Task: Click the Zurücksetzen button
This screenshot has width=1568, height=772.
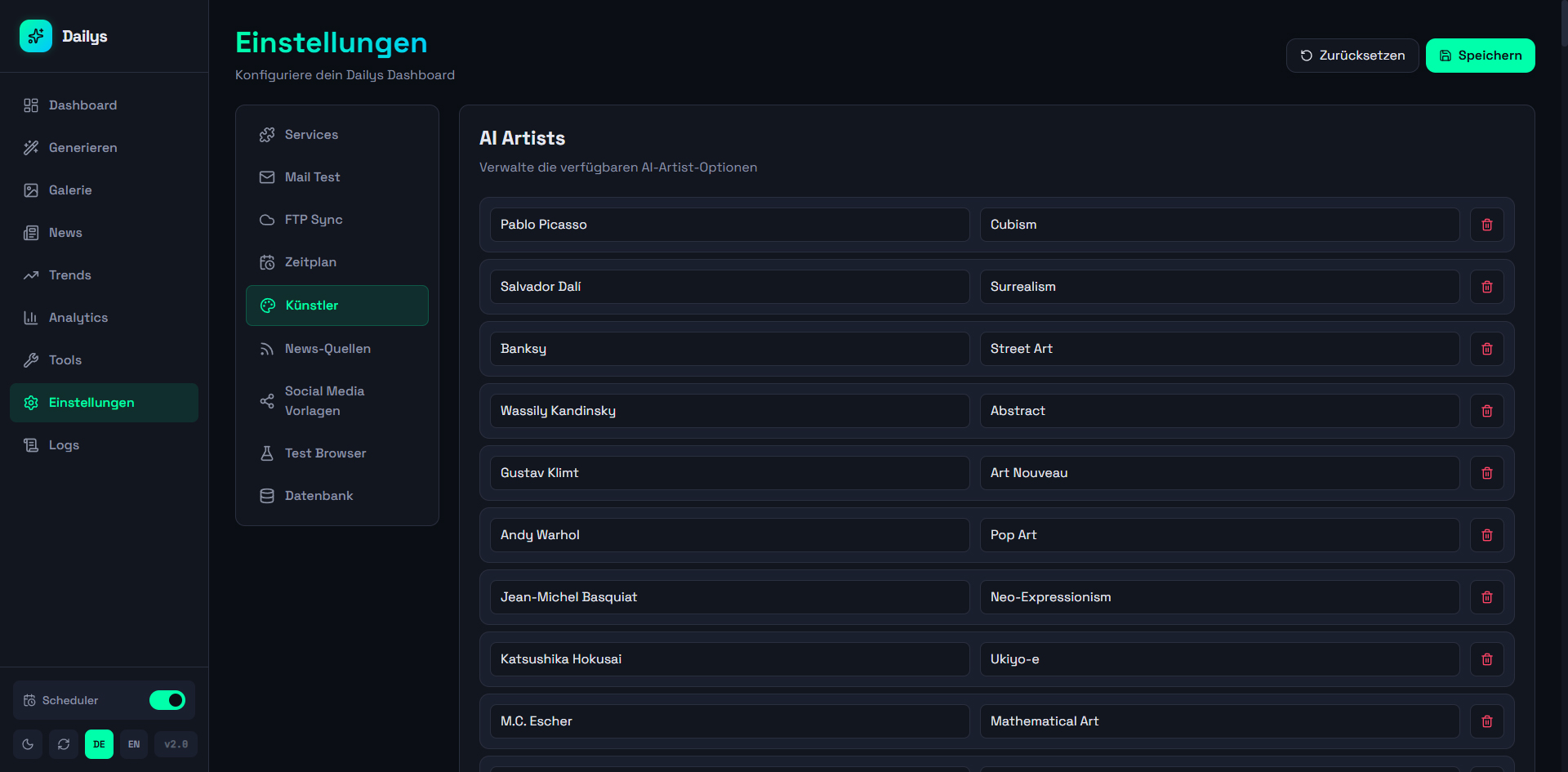Action: pyautogui.click(x=1352, y=56)
